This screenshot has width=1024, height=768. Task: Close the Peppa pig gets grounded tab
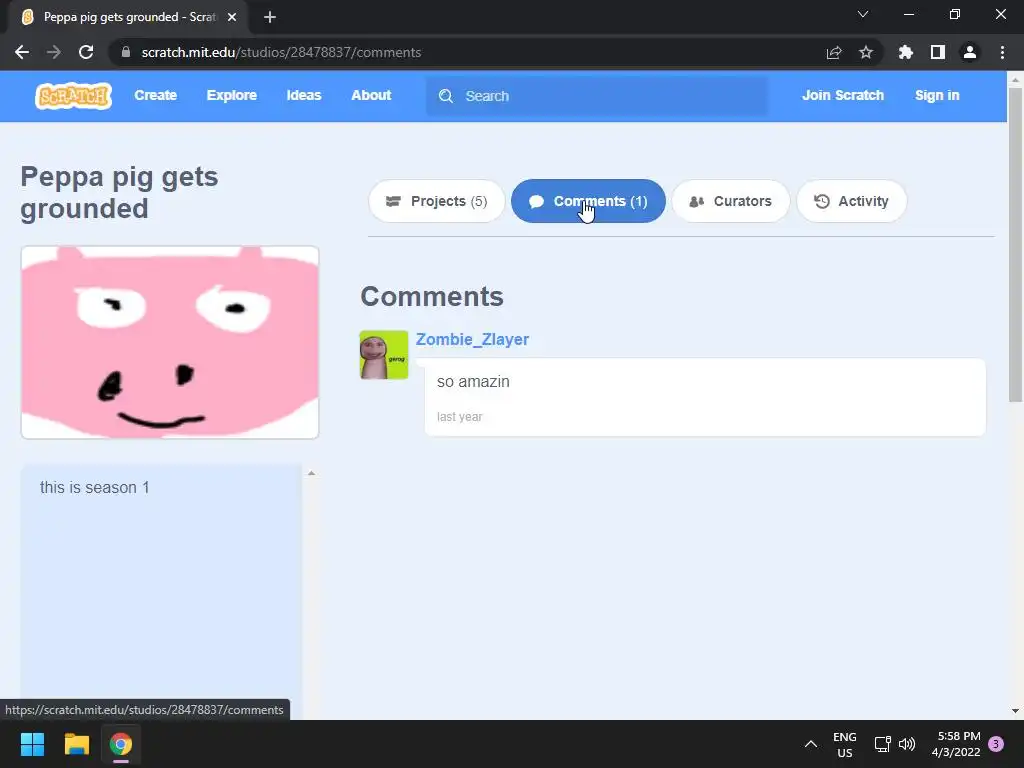232,17
